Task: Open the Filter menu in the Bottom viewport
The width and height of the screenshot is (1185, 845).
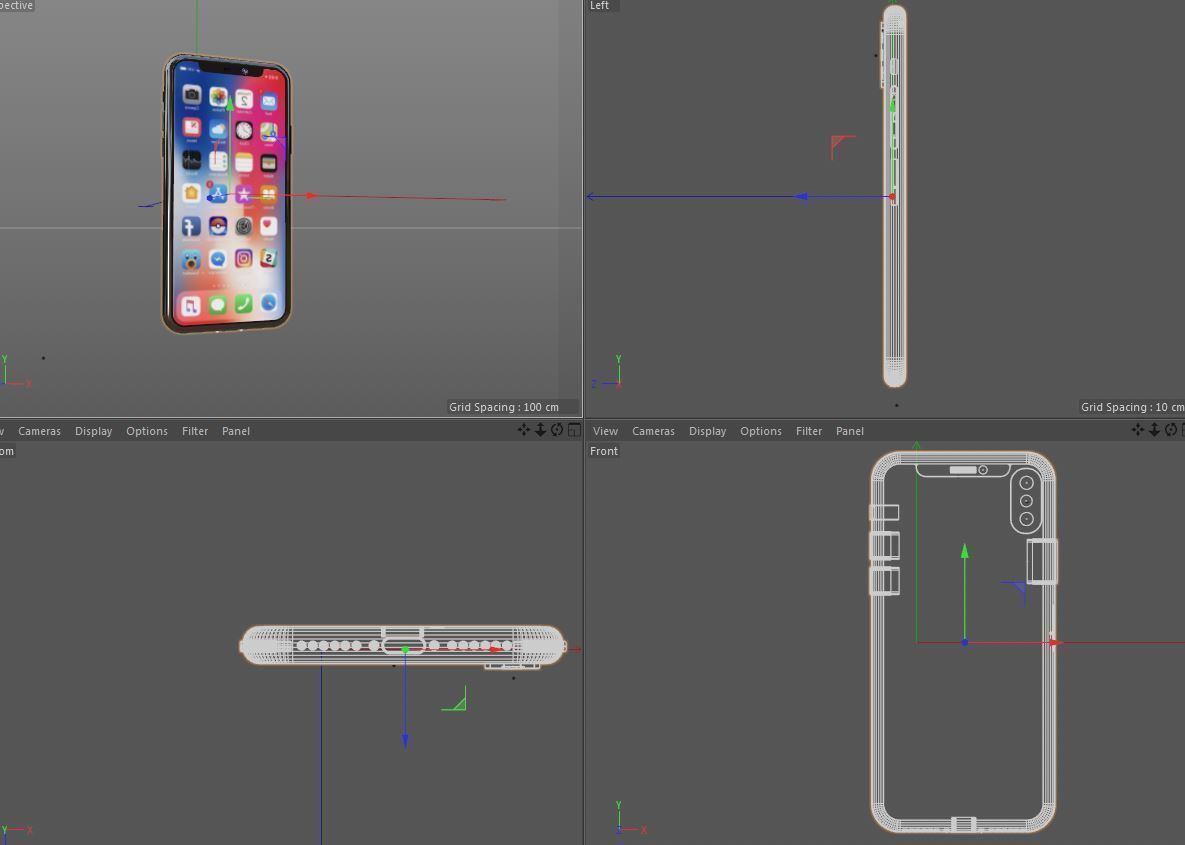Action: tap(195, 431)
